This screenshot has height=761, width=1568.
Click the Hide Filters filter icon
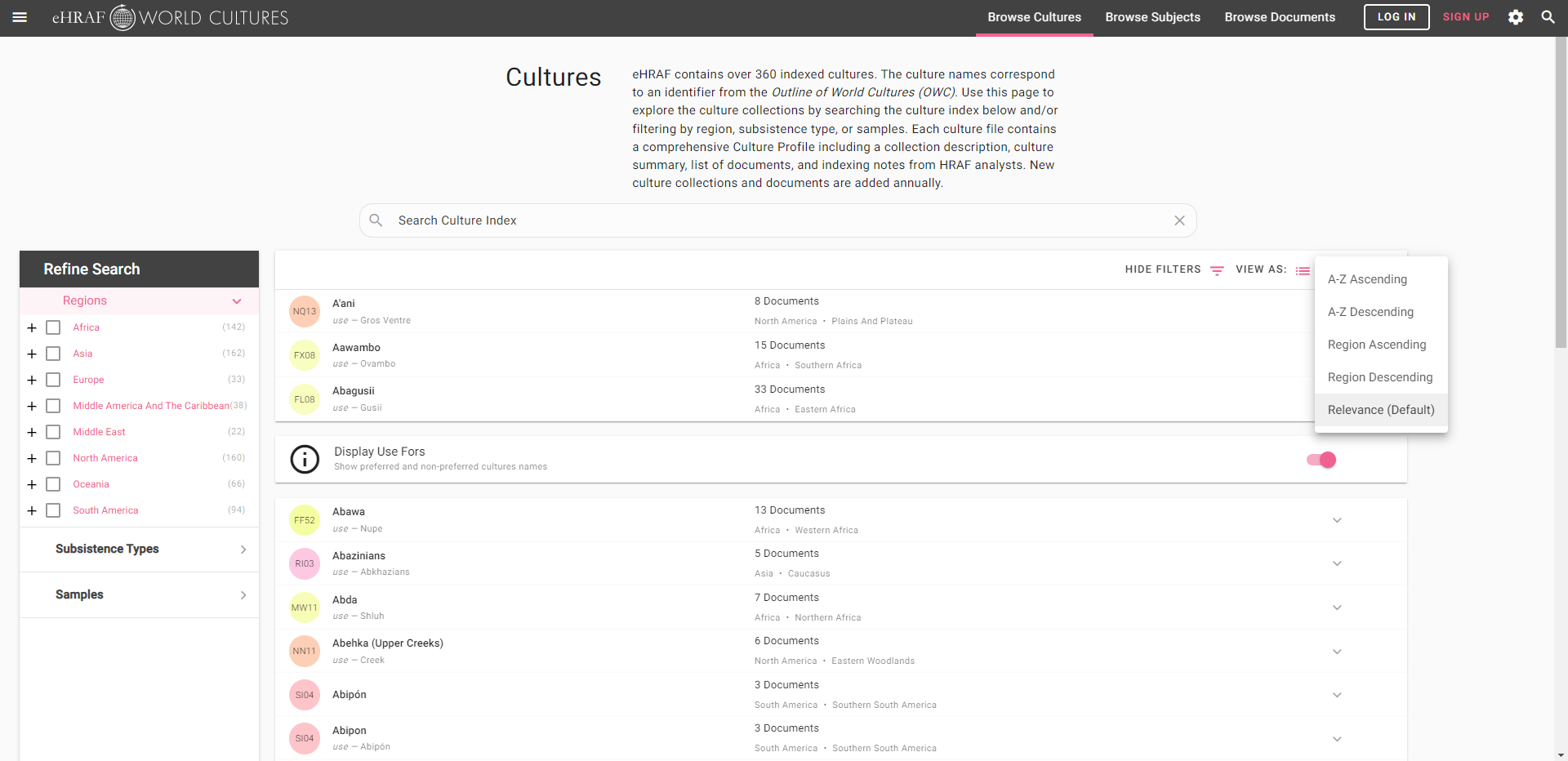pyautogui.click(x=1217, y=270)
